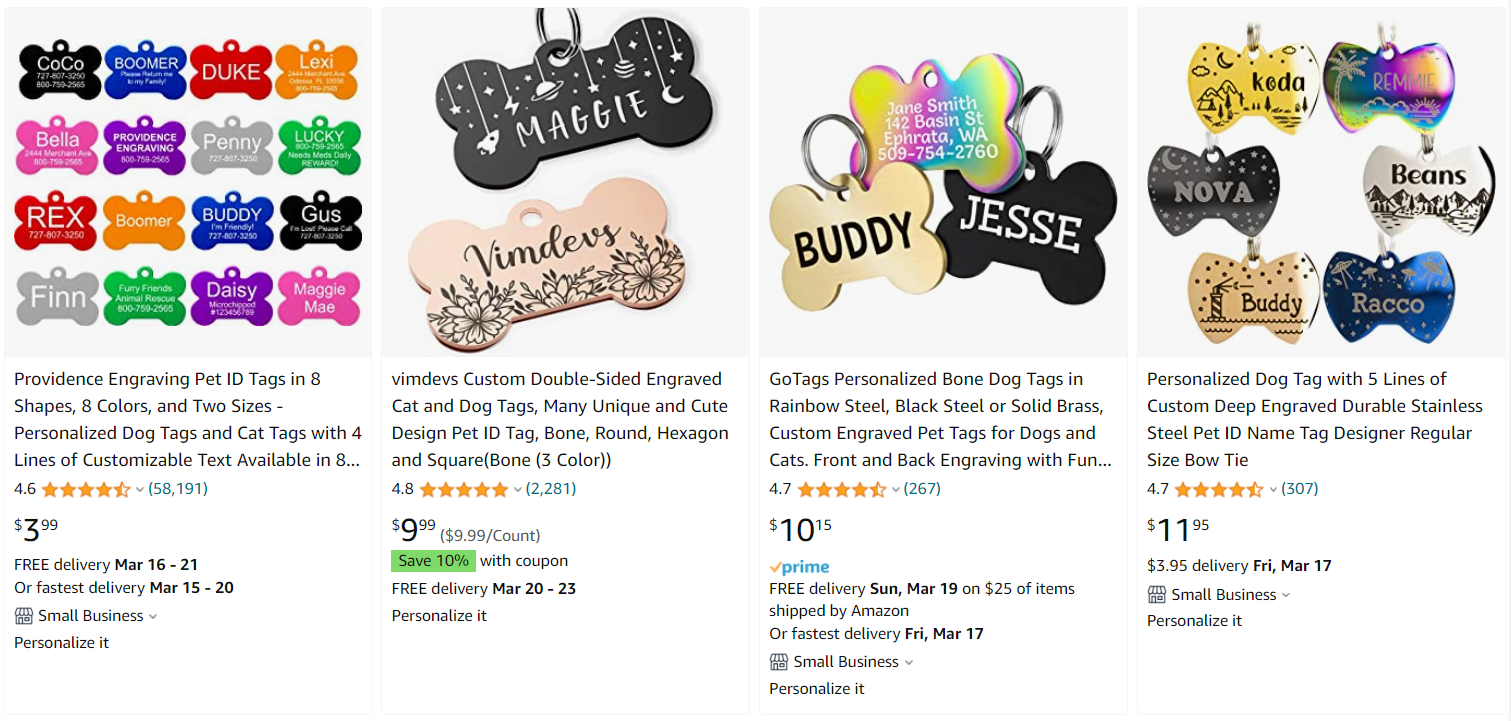Click star rating of vimdevs custom tags
Viewport: 1511px width, 721px height.
(x=463, y=490)
